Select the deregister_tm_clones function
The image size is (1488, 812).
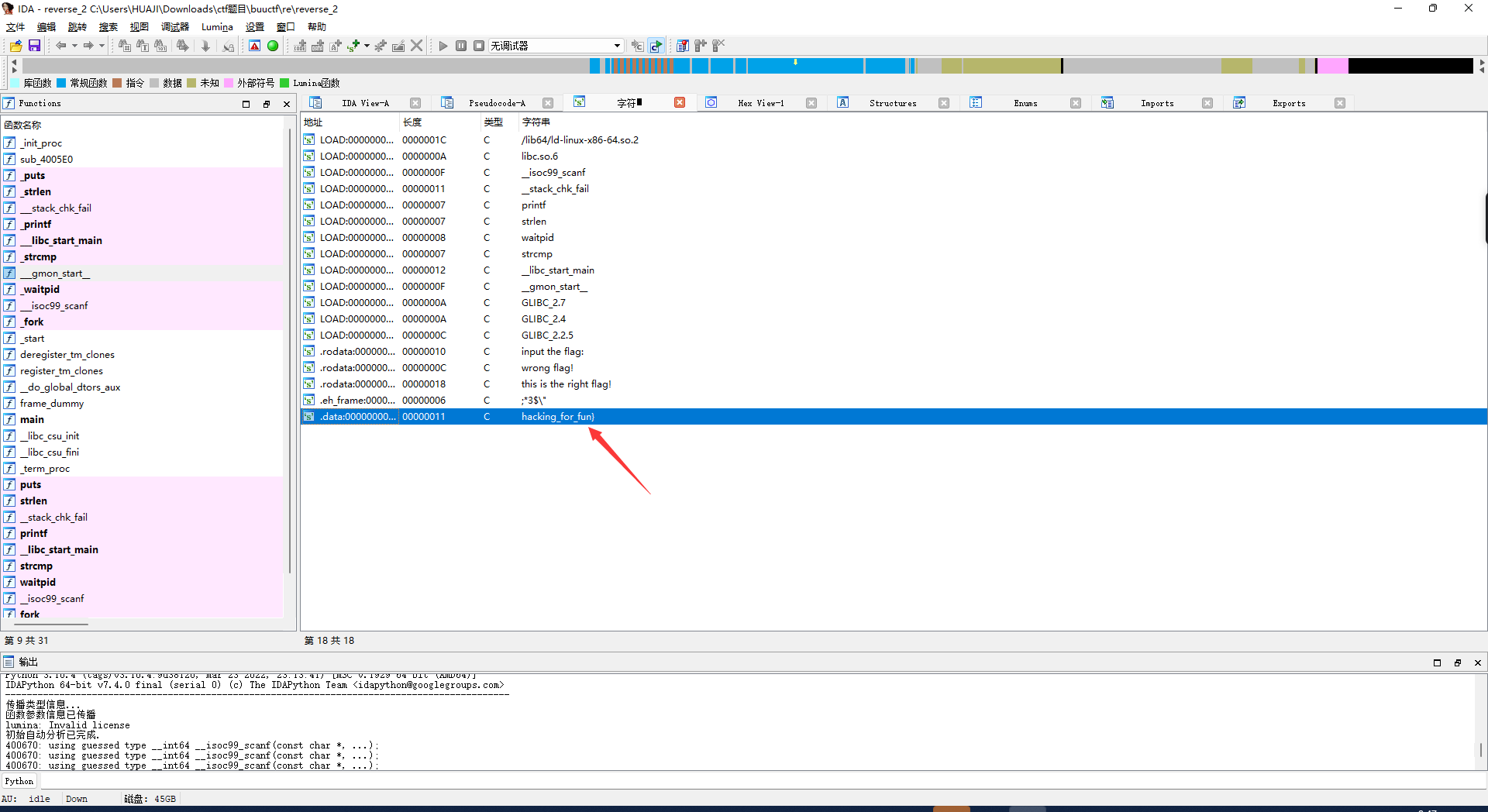point(143,354)
